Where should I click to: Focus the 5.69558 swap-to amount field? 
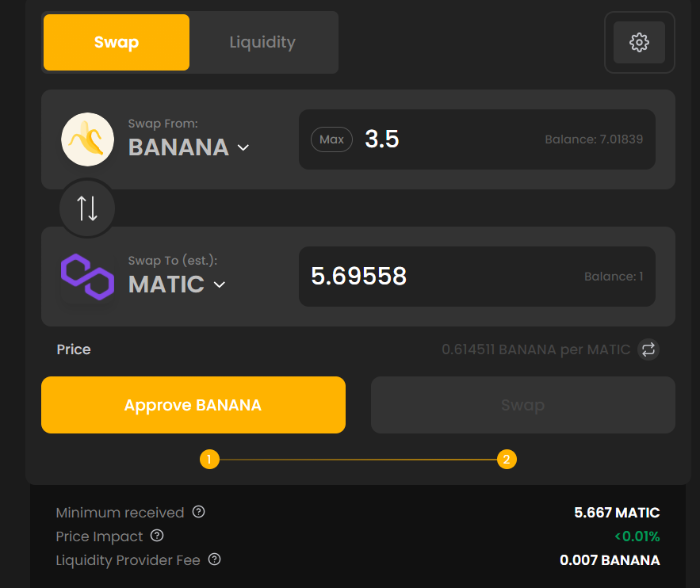coord(477,276)
